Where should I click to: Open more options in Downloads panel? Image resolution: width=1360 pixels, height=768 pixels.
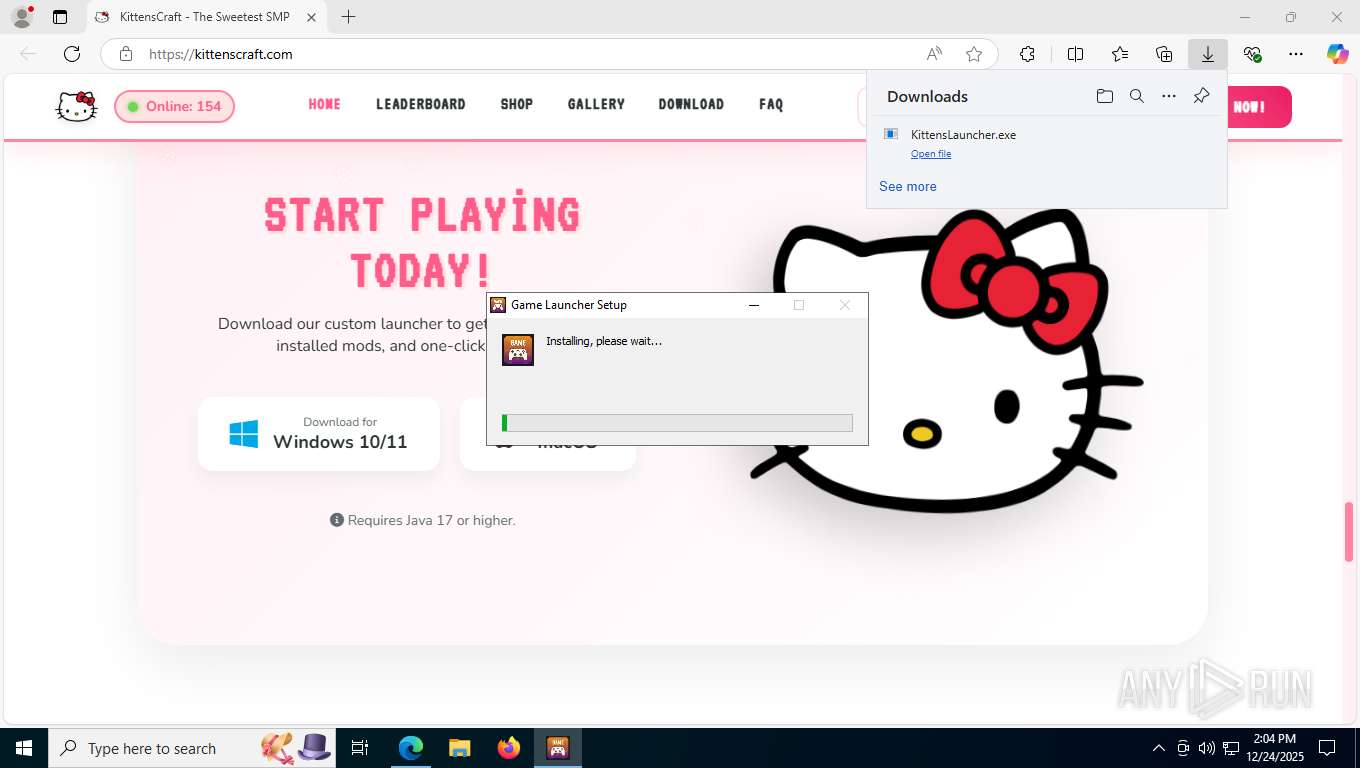1169,96
